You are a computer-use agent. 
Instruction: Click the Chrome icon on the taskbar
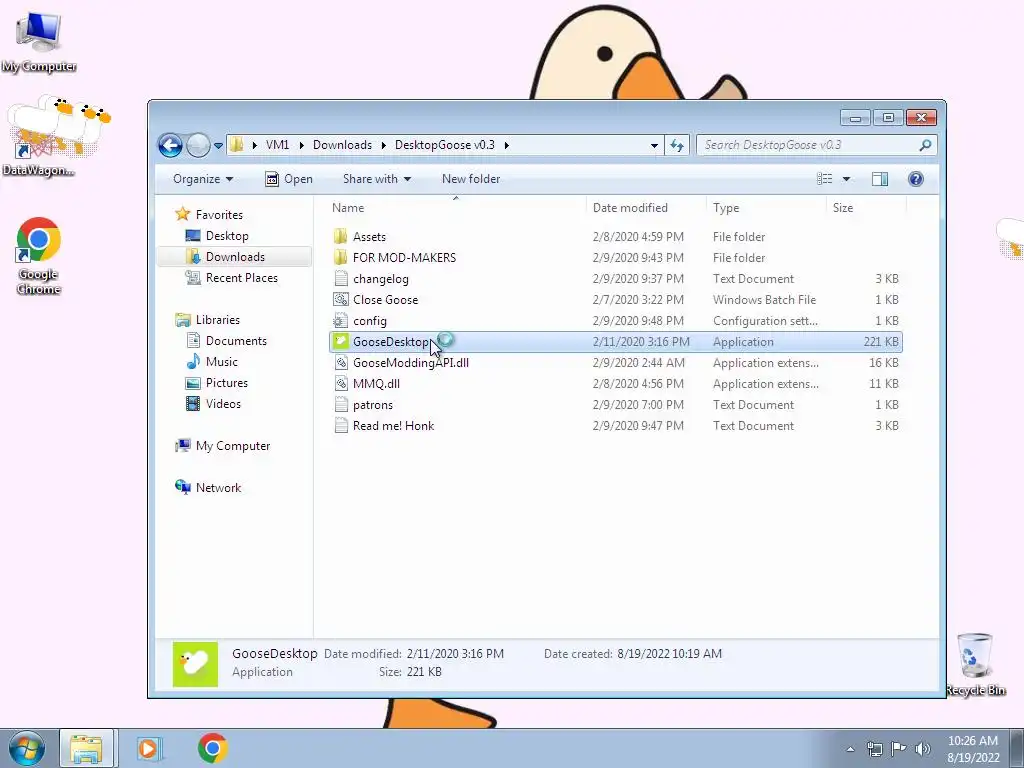(x=212, y=748)
